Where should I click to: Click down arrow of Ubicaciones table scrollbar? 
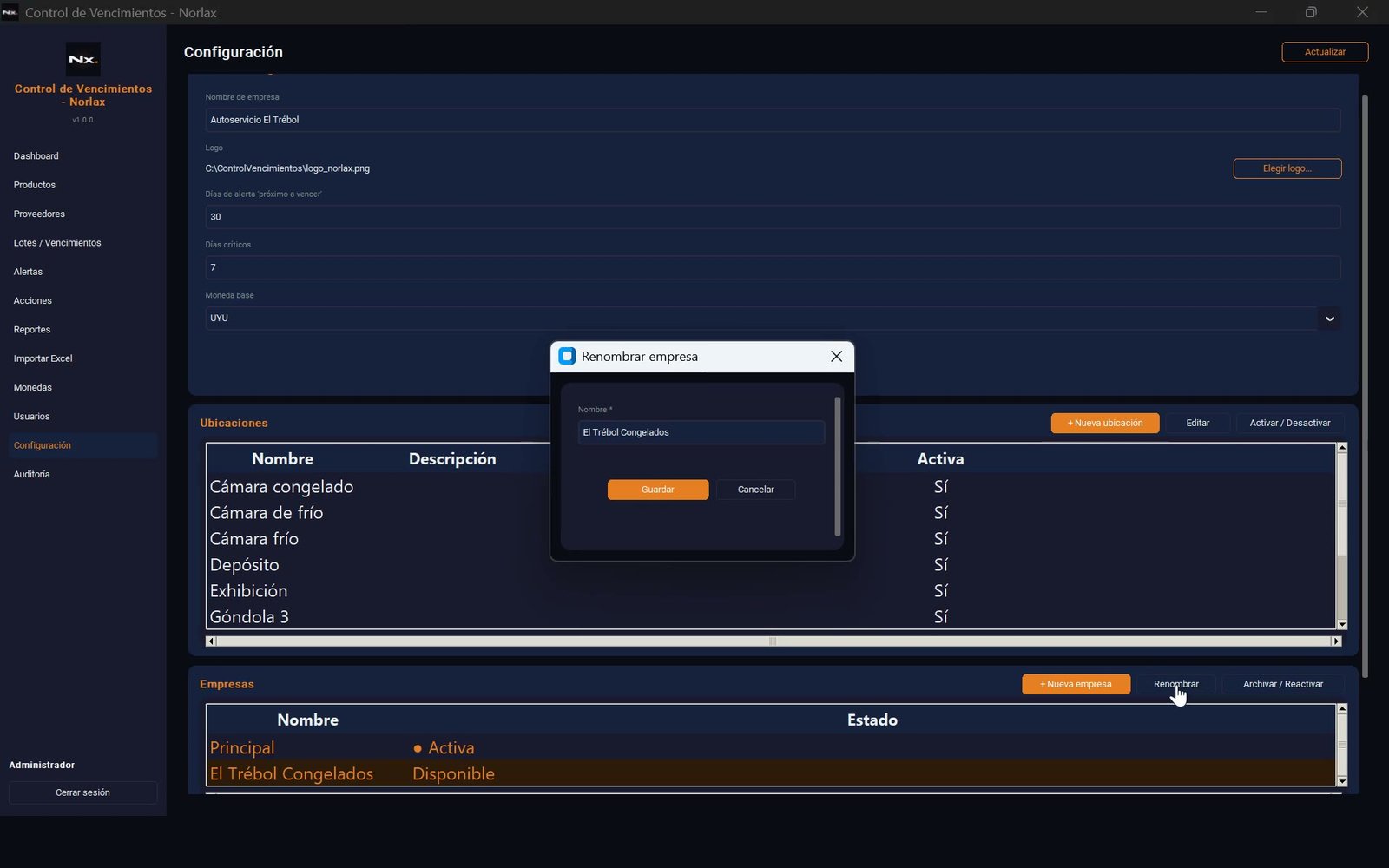coord(1341,624)
